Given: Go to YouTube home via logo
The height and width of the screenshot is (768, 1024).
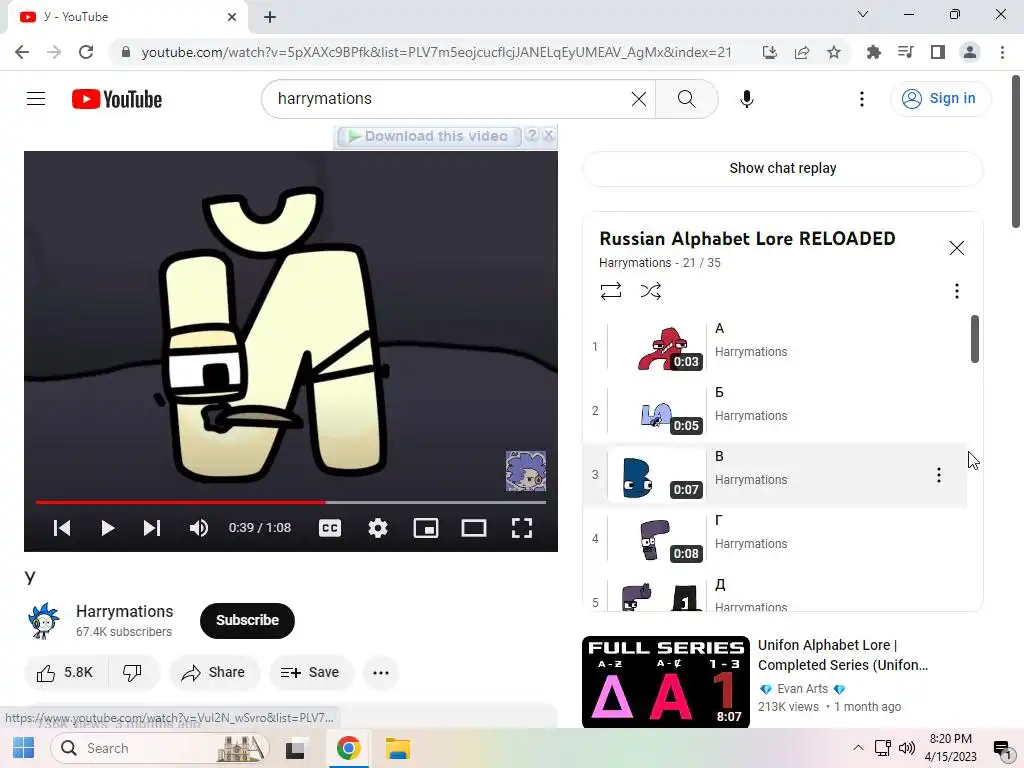Looking at the screenshot, I should click(117, 99).
